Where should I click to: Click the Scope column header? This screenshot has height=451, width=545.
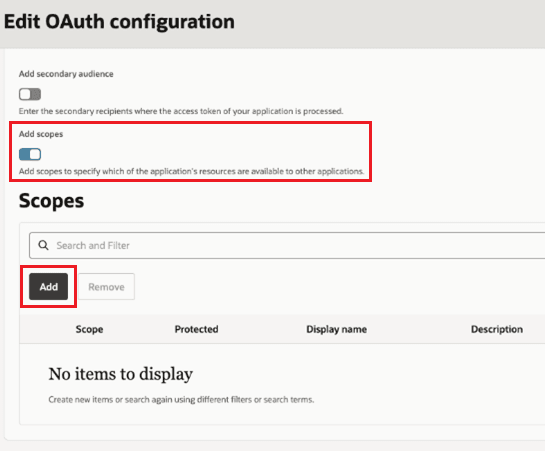[89, 329]
